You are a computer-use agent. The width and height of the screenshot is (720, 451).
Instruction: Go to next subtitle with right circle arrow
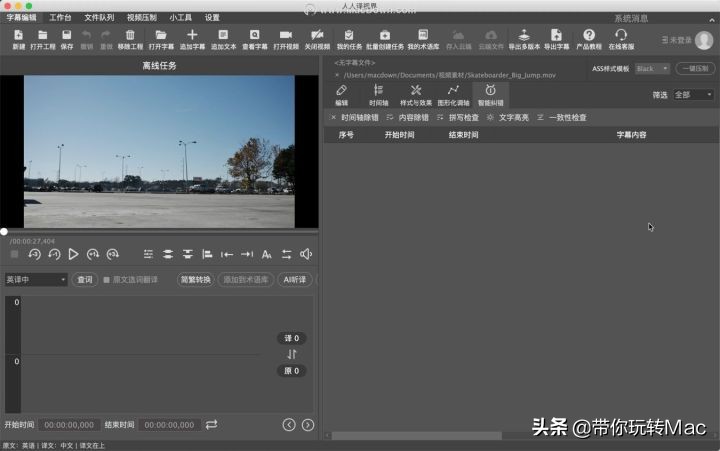[308, 425]
